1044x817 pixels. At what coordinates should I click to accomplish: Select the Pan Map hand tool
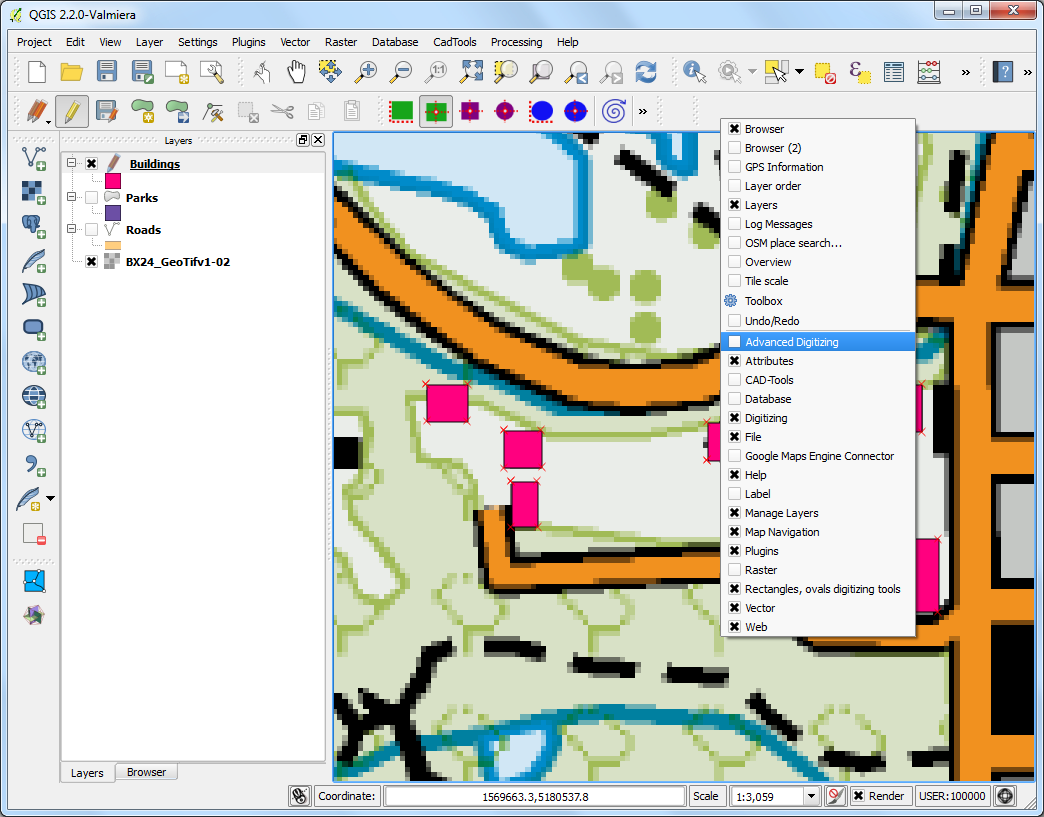point(296,72)
